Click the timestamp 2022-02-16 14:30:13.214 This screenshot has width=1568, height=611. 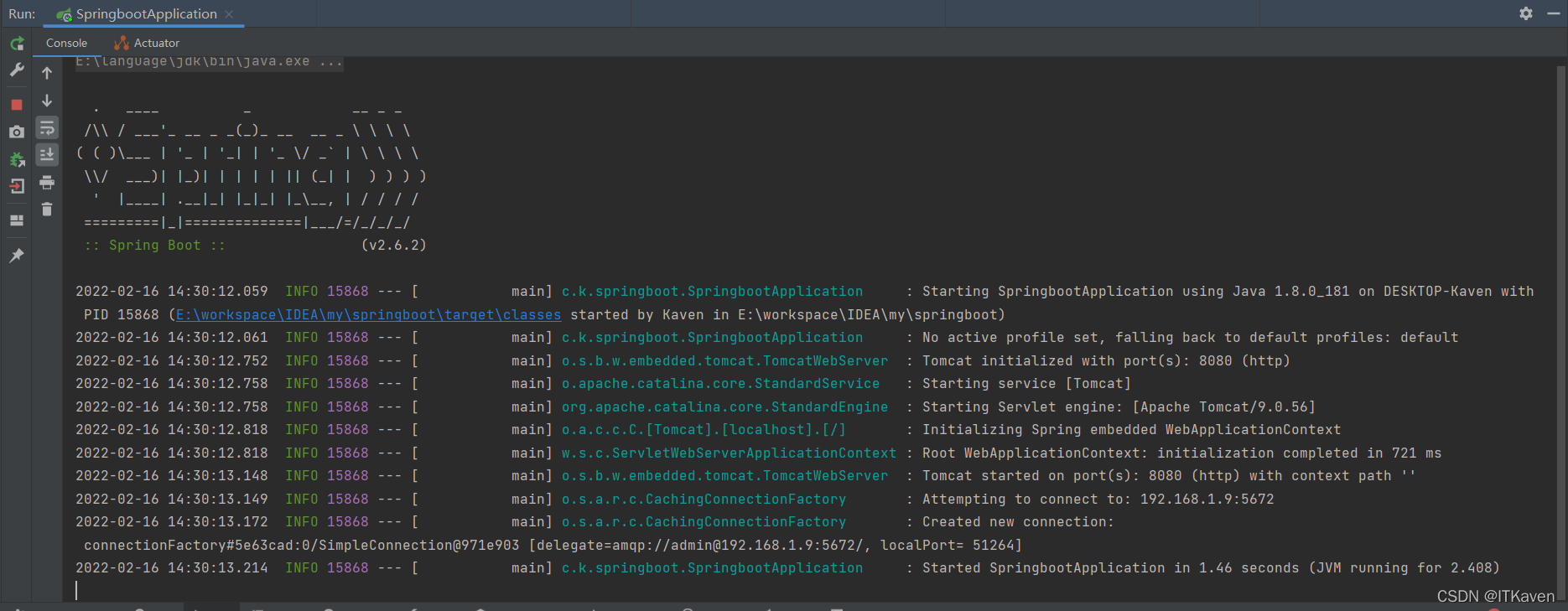click(172, 568)
